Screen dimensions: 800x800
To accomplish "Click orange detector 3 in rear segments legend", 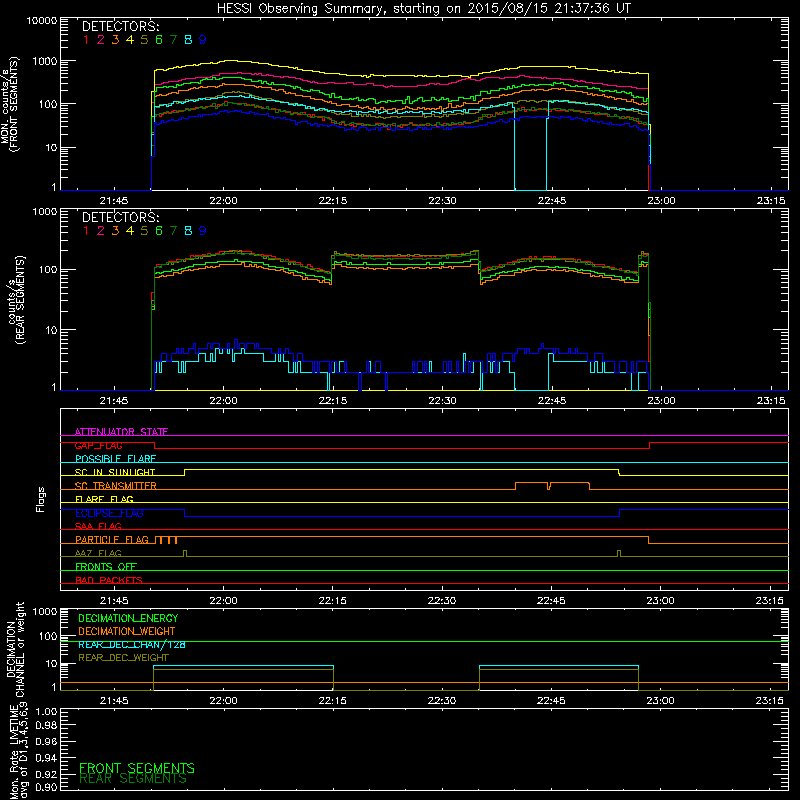I will click(x=115, y=231).
